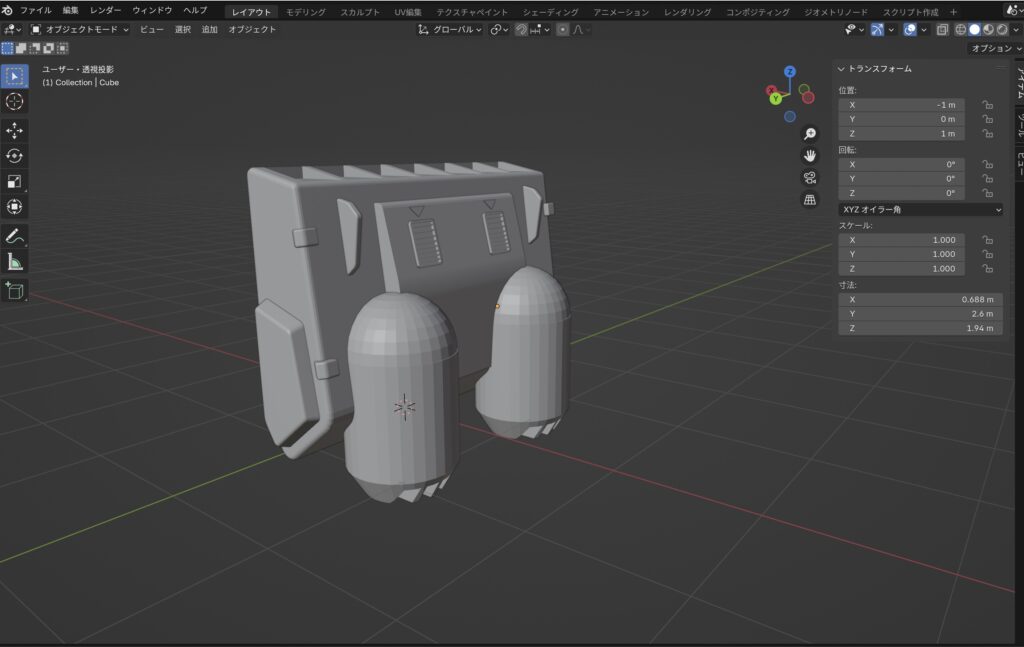1024x647 pixels.
Task: Select the Add Cube tool
Action: pyautogui.click(x=15, y=290)
